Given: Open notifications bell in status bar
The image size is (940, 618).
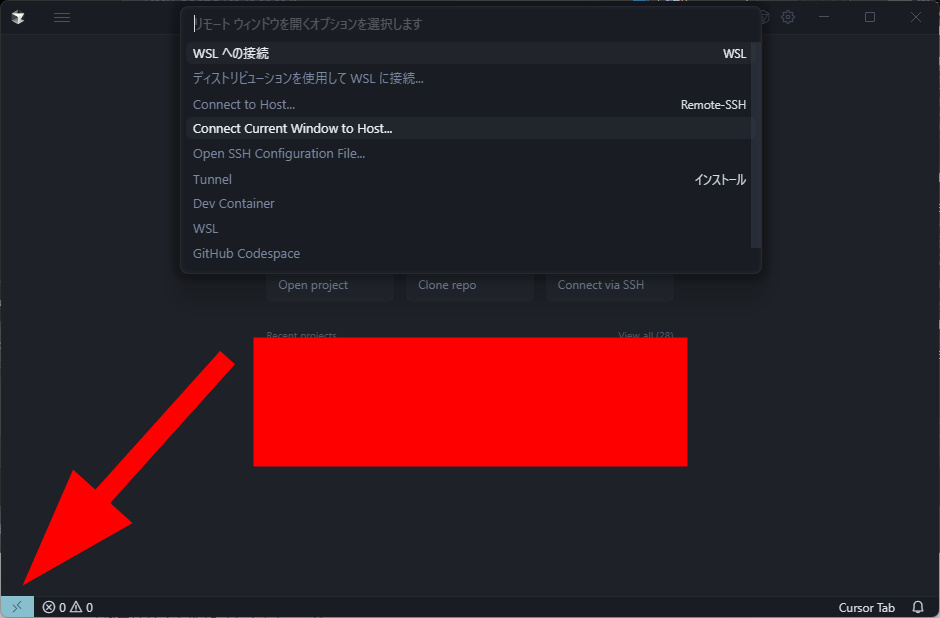Looking at the screenshot, I should (917, 607).
